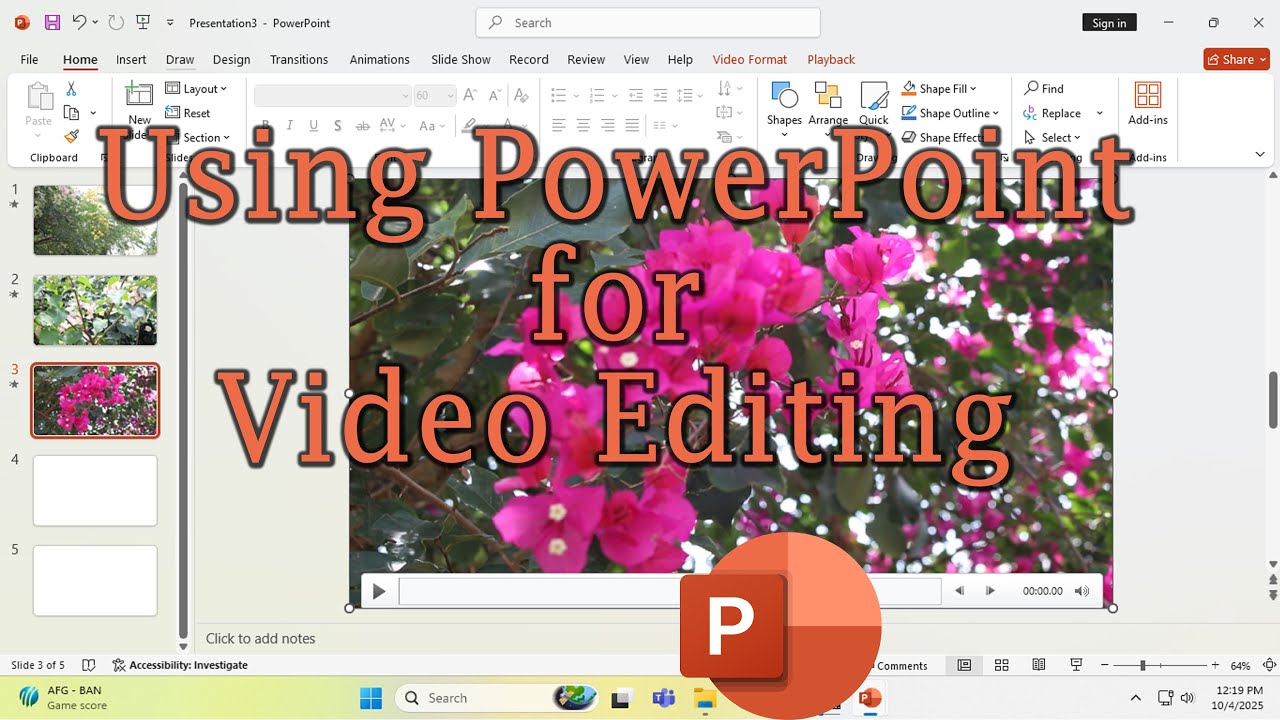Click Find in the Editing group

[x=1043, y=89]
